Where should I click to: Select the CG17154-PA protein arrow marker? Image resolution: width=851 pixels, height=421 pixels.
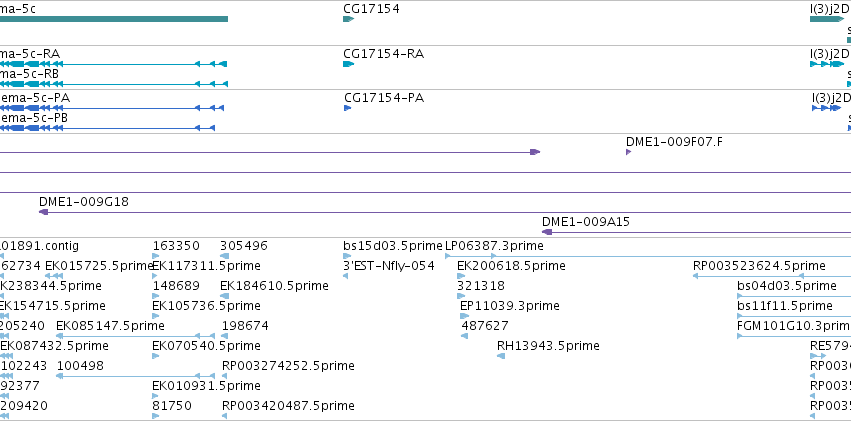348,108
